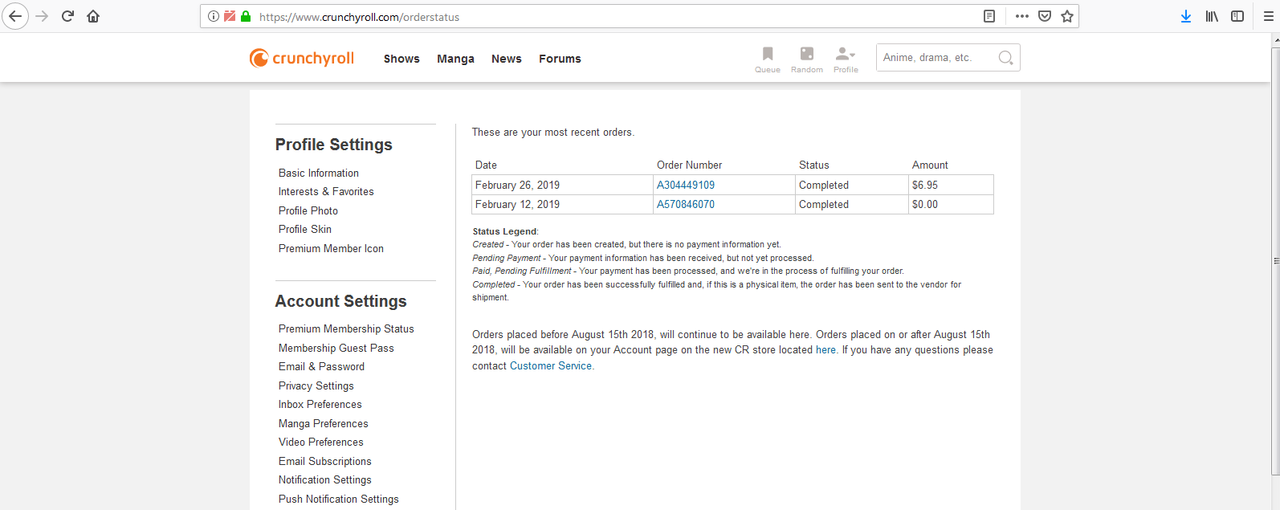Go back with the browser back arrow
Viewport: 1280px width, 510px height.
(x=15, y=16)
